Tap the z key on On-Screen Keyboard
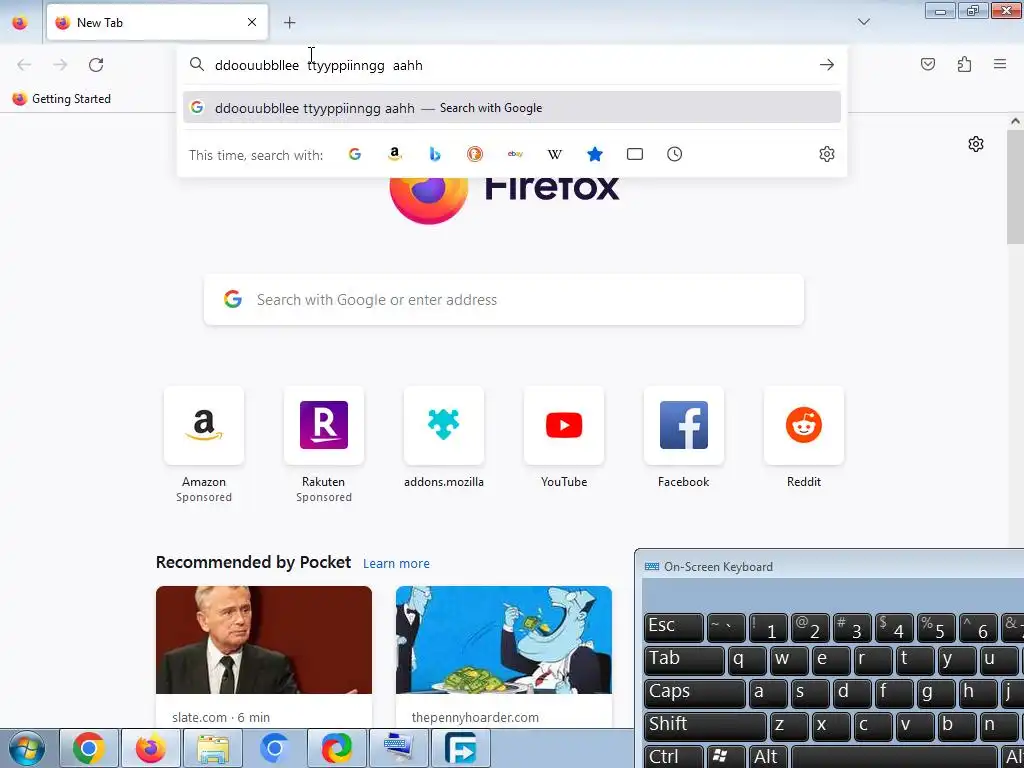This screenshot has width=1024, height=768. point(788,726)
